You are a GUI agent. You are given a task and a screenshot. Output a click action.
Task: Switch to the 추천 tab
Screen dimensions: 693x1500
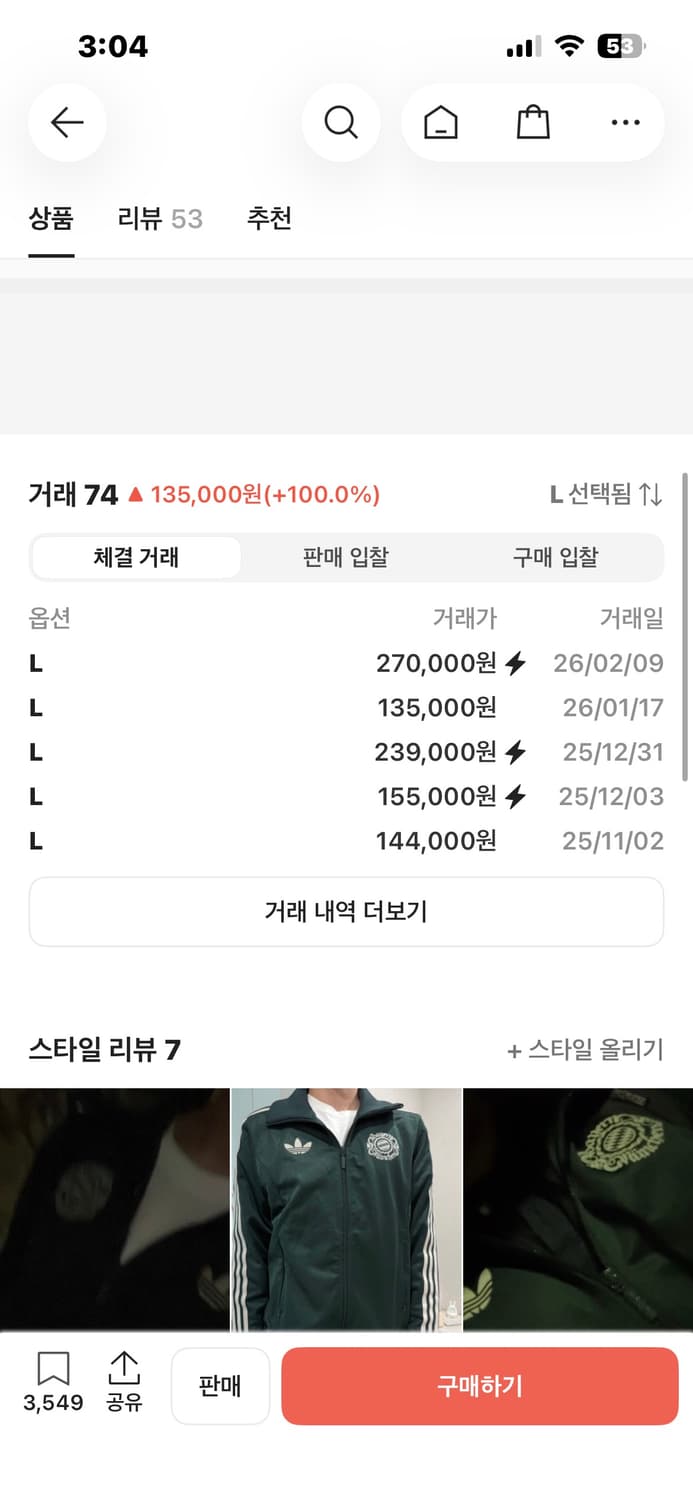click(x=266, y=219)
